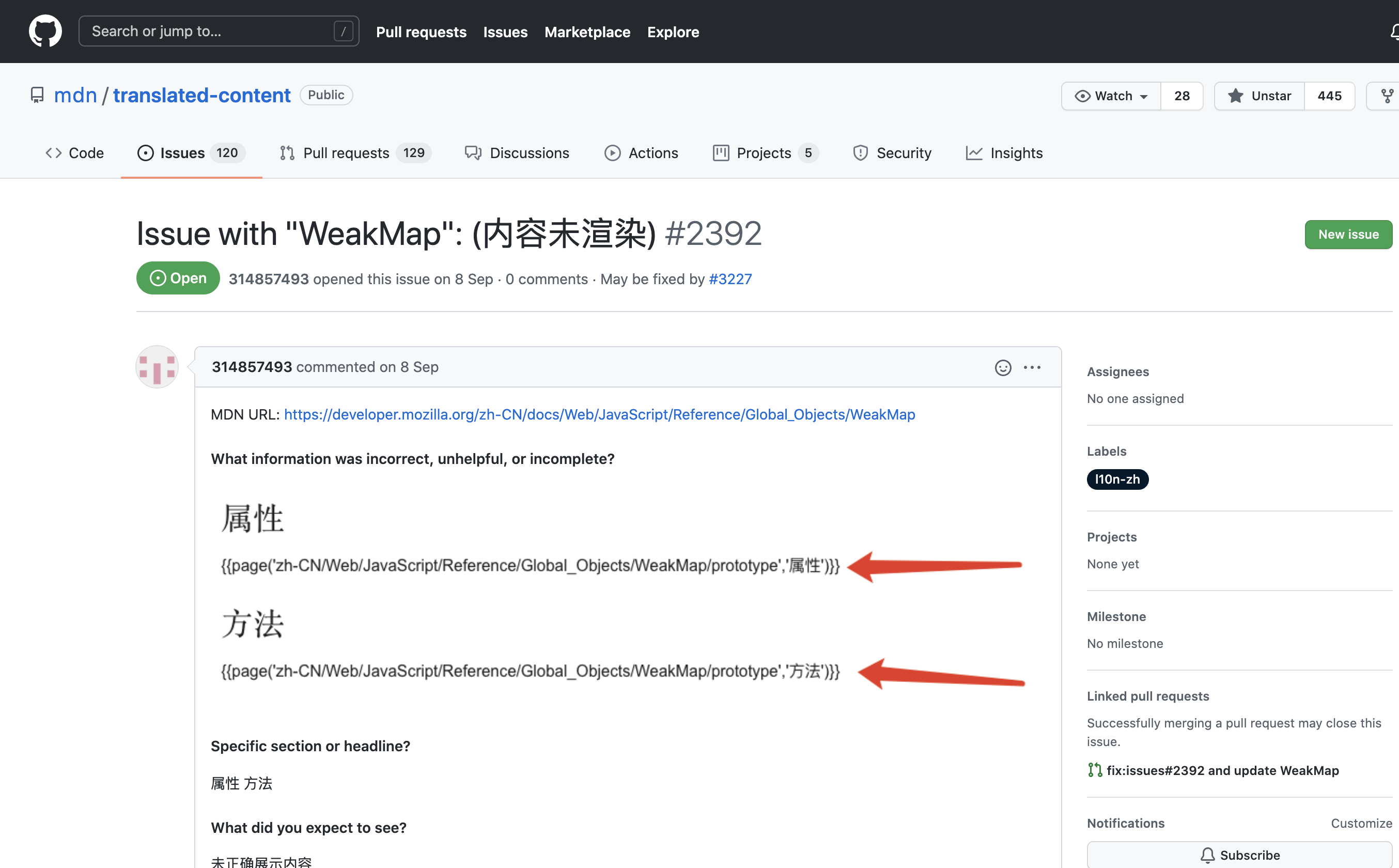Focus the Search or jump to field

point(218,31)
